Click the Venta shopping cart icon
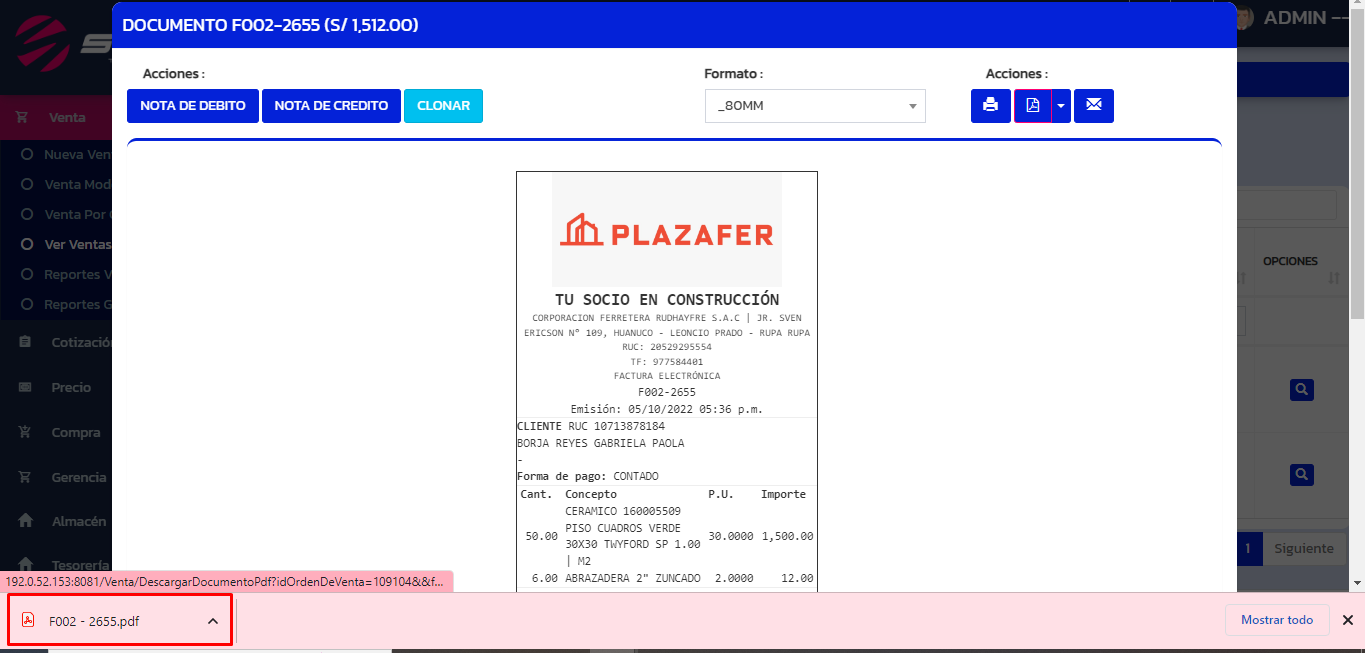This screenshot has height=653, width=1365. pyautogui.click(x=22, y=117)
